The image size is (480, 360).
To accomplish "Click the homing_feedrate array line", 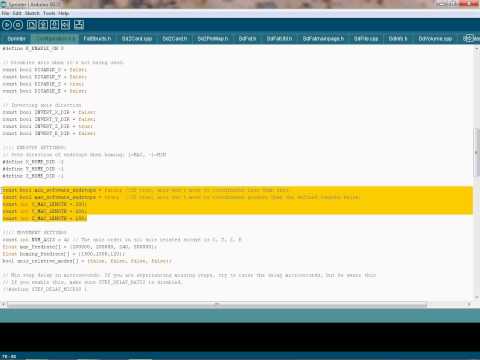I will pyautogui.click(x=63, y=254).
